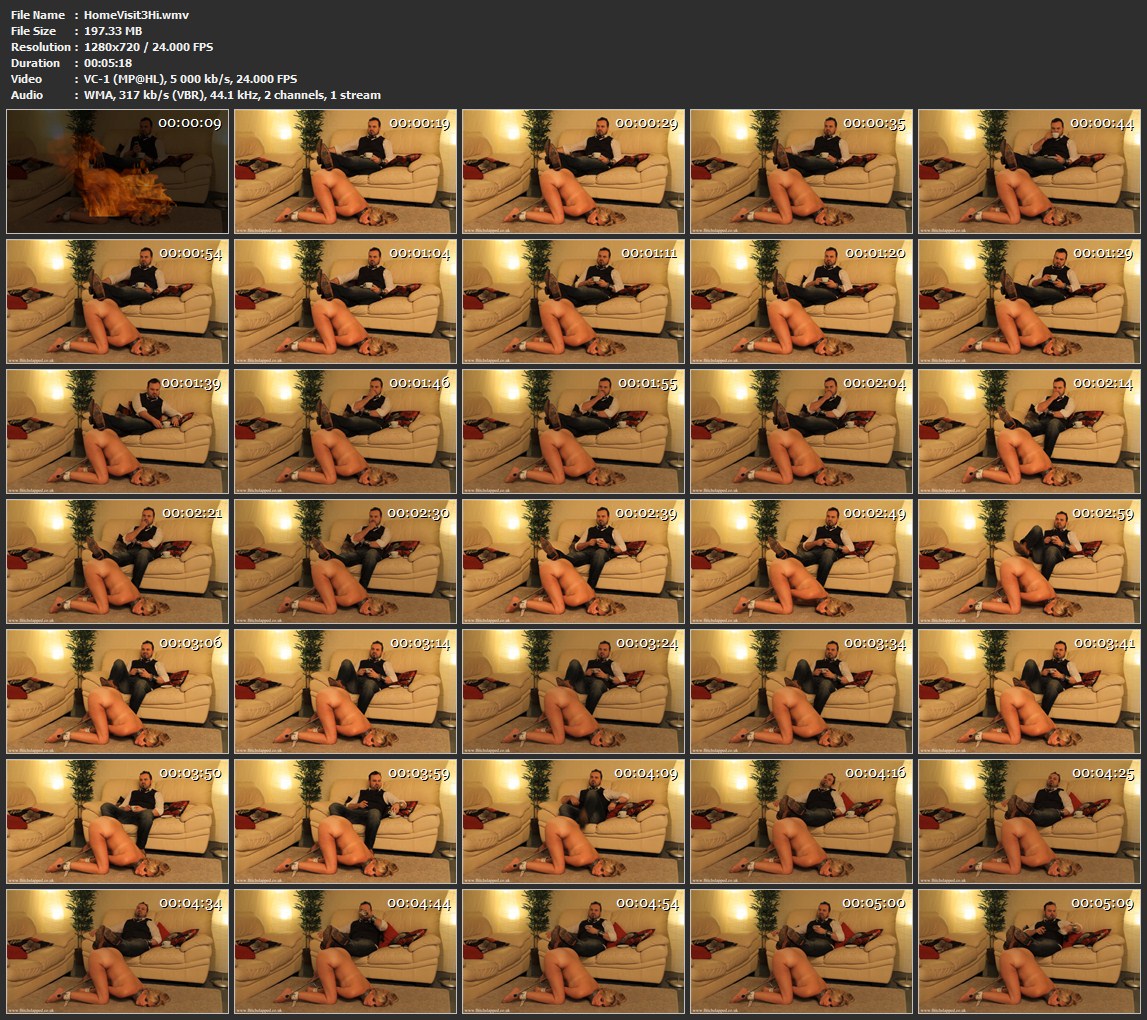Select the thumbnail marked 00:03:24
The image size is (1147, 1020).
click(x=574, y=691)
